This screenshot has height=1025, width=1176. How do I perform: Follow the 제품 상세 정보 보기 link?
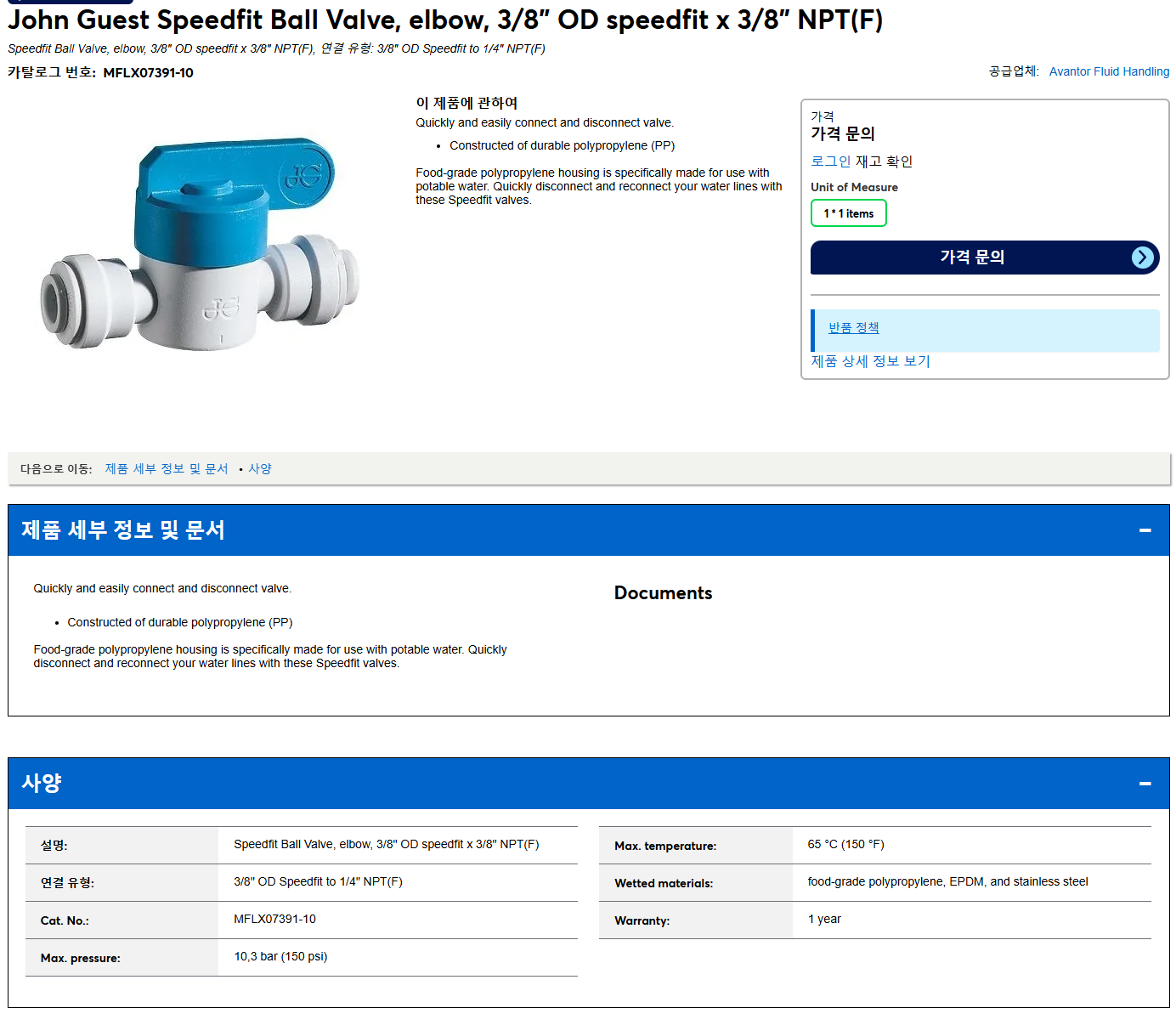[871, 361]
